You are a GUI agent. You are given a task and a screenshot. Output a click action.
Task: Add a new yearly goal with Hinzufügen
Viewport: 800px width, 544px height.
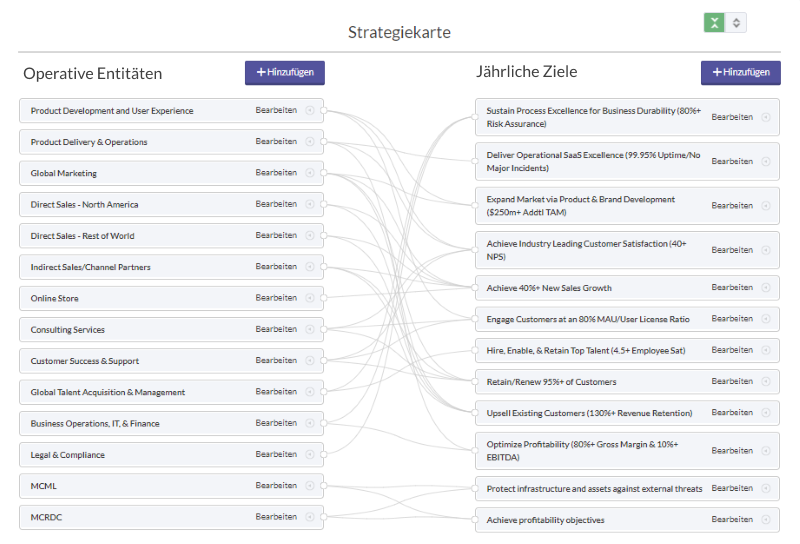pos(740,72)
